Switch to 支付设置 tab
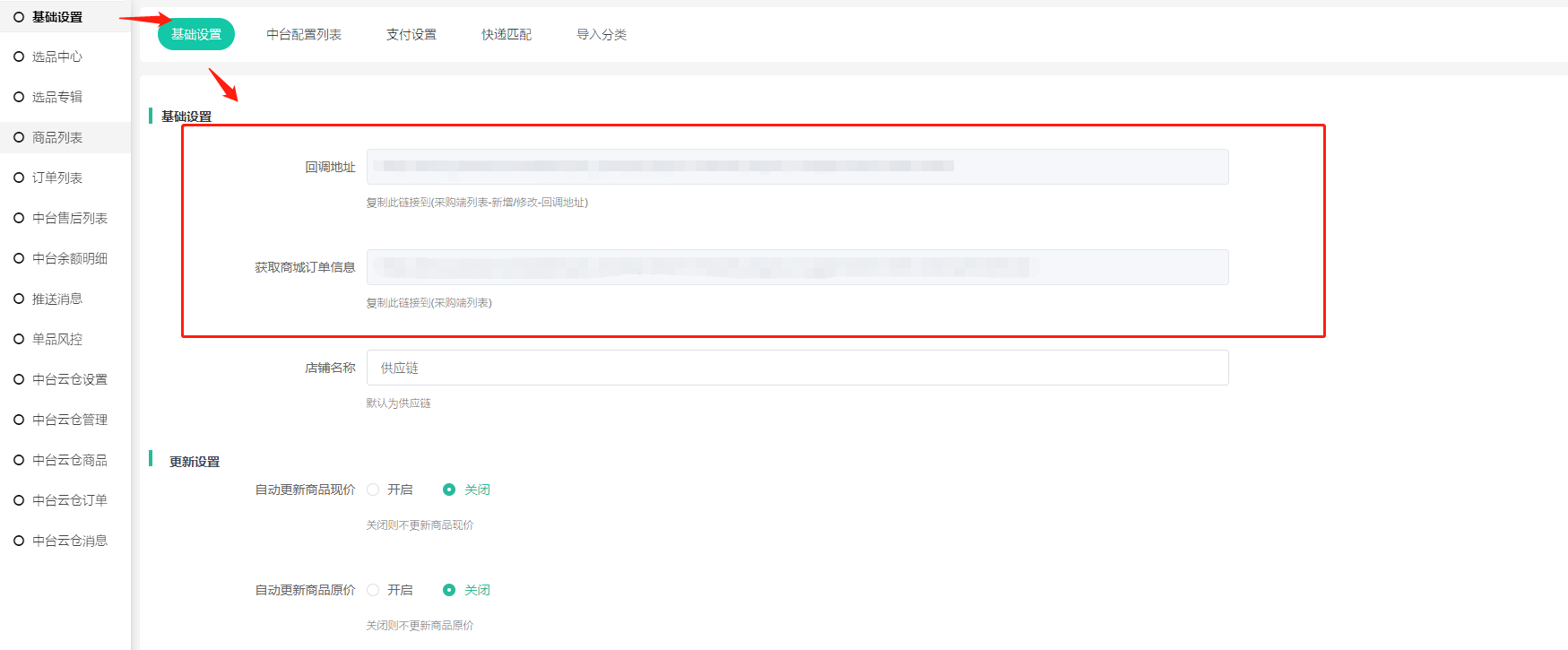The image size is (1568, 650). click(411, 34)
